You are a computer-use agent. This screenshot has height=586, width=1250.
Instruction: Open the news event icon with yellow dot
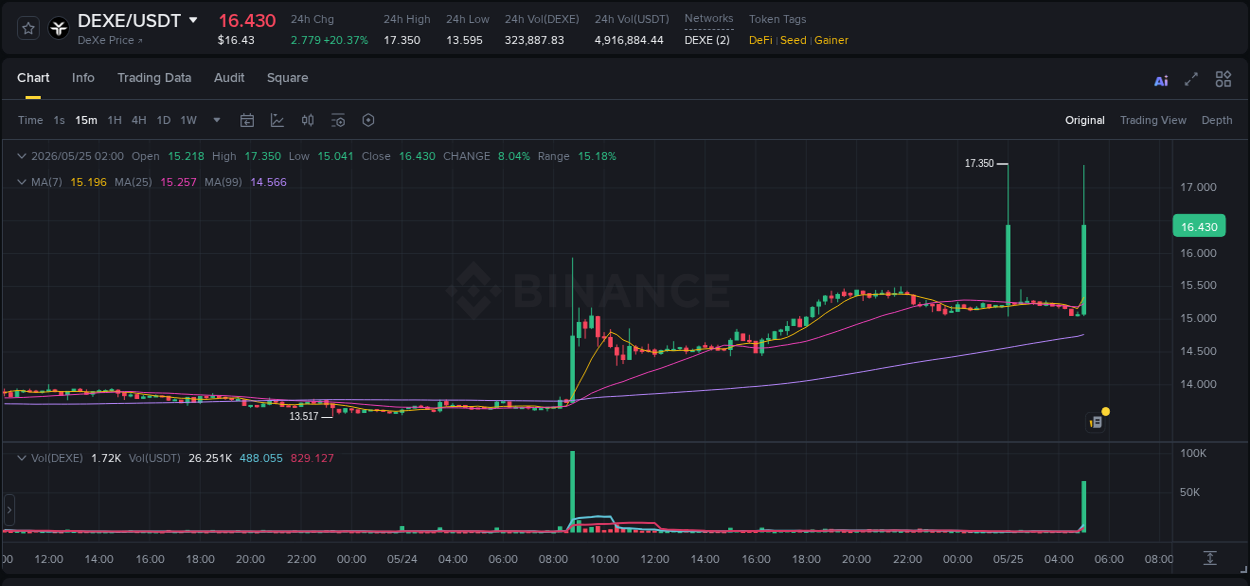point(1097,421)
